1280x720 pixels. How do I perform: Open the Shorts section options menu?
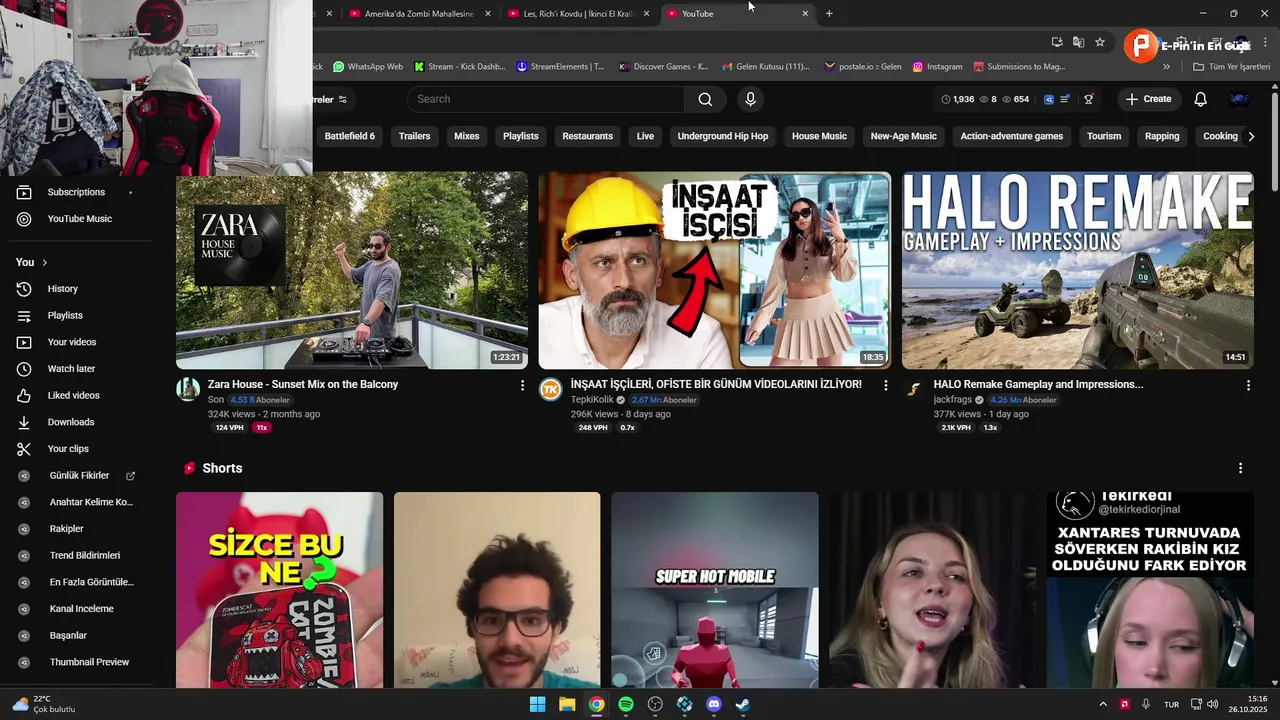(x=1240, y=468)
